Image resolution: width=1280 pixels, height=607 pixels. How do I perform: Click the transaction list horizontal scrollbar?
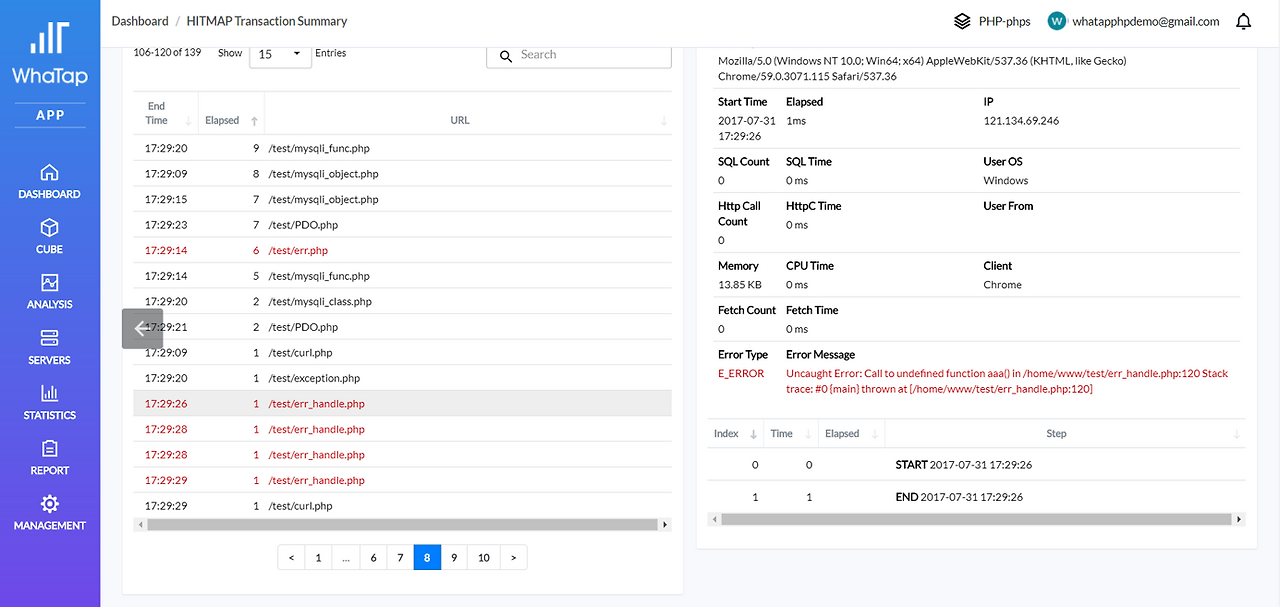tap(402, 524)
